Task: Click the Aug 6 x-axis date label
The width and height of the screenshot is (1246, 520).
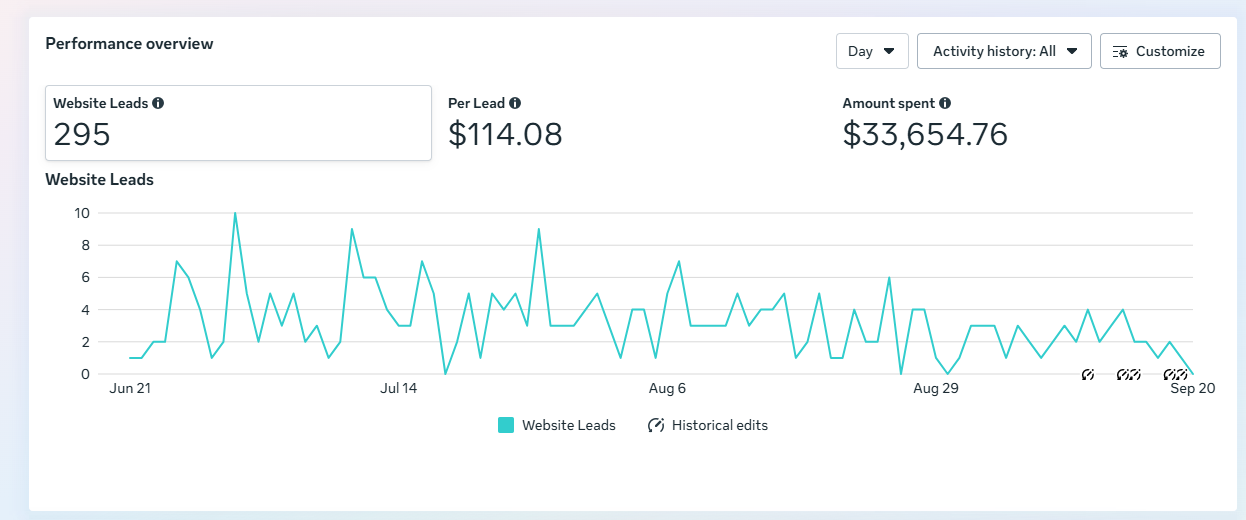Action: click(667, 389)
